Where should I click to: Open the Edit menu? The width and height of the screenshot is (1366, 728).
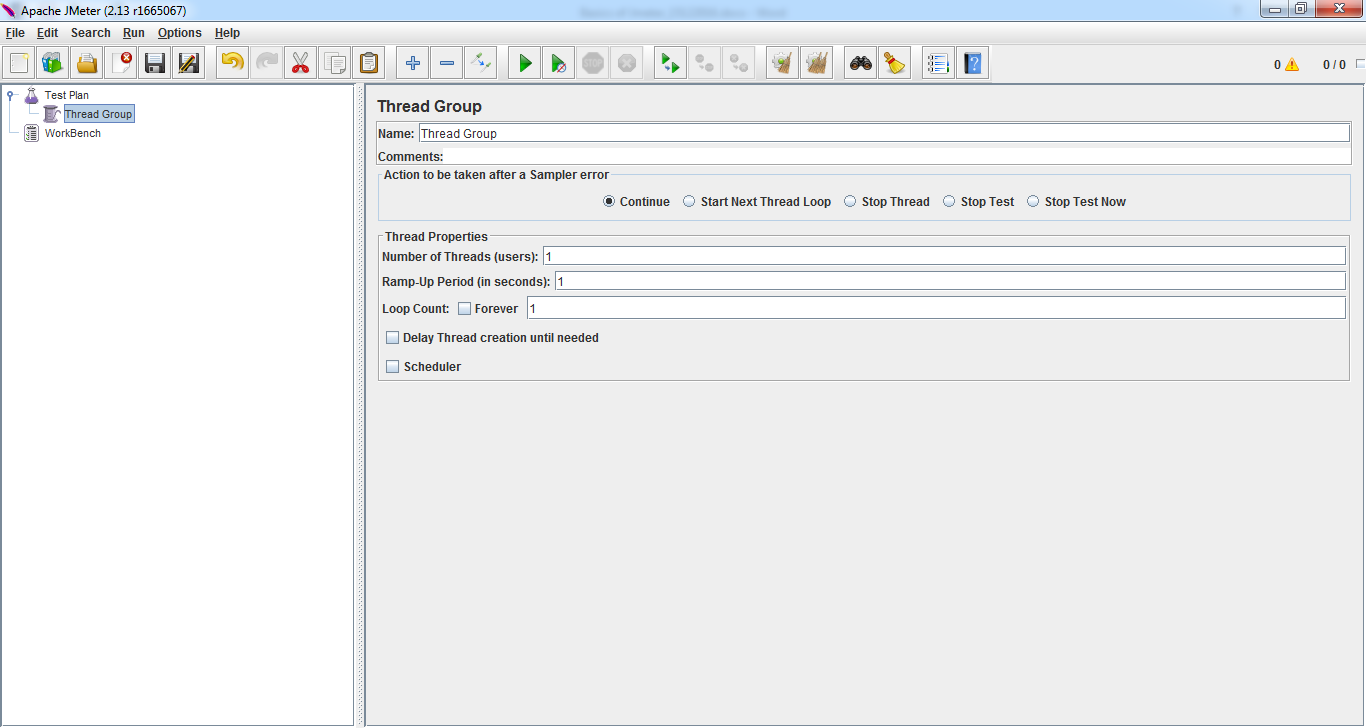(x=47, y=33)
